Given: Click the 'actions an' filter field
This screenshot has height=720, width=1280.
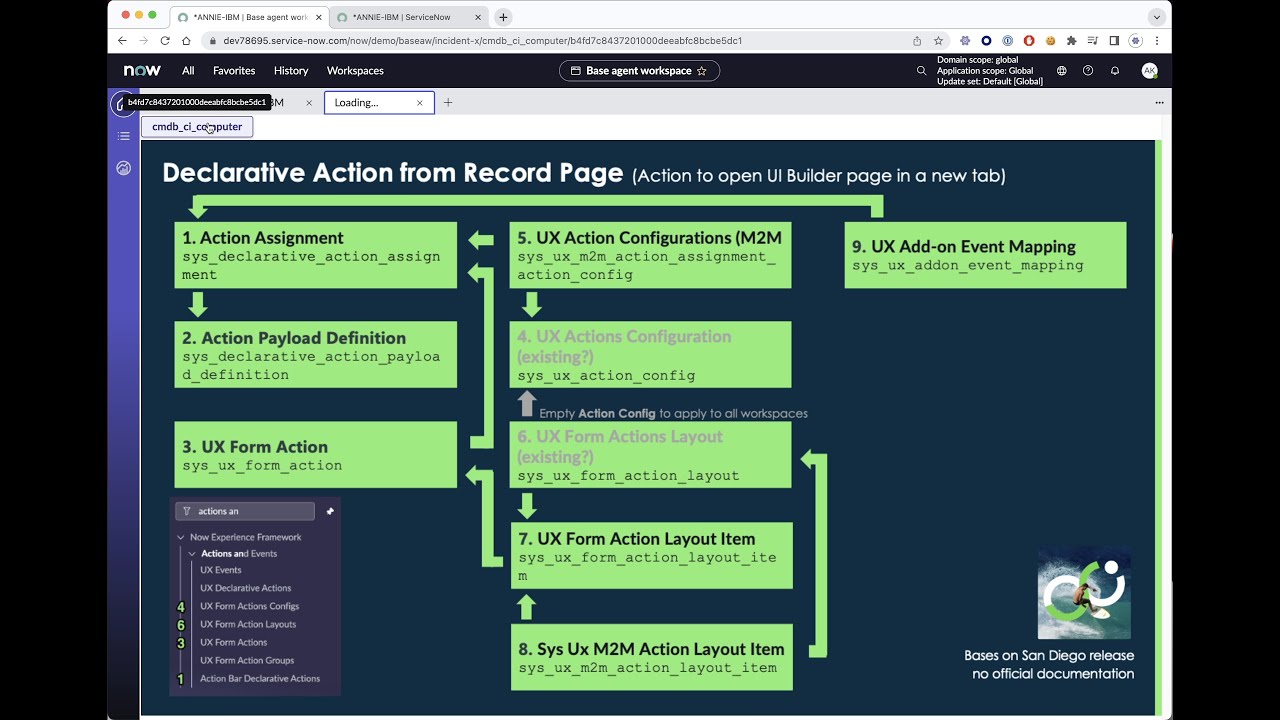Looking at the screenshot, I should [x=245, y=511].
